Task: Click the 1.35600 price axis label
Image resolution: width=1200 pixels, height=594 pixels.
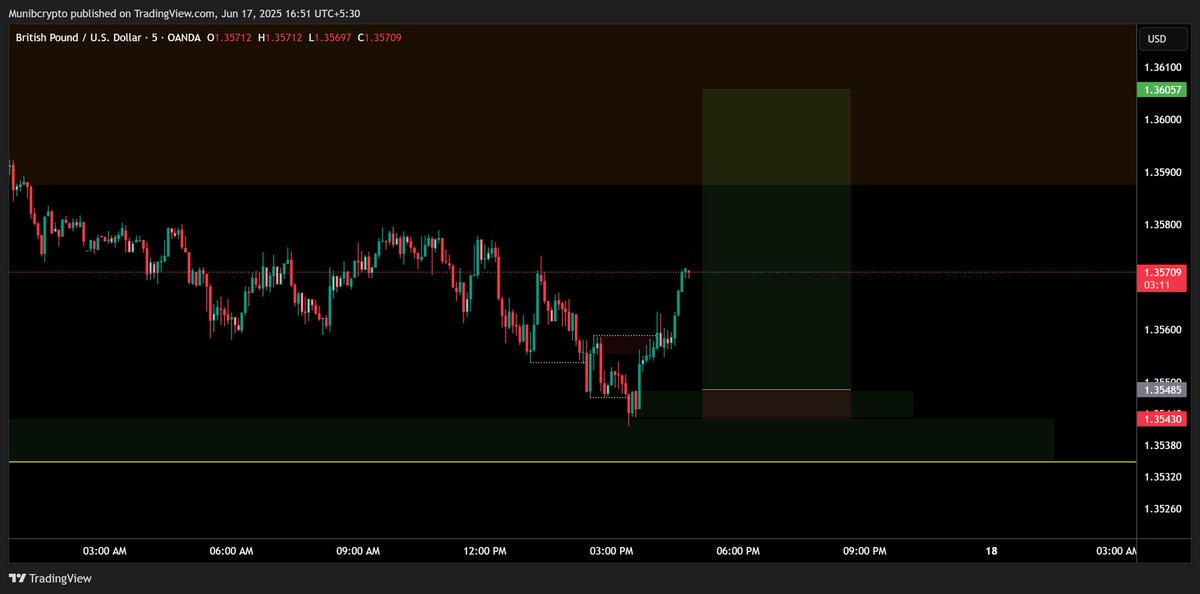Action: [1161, 330]
